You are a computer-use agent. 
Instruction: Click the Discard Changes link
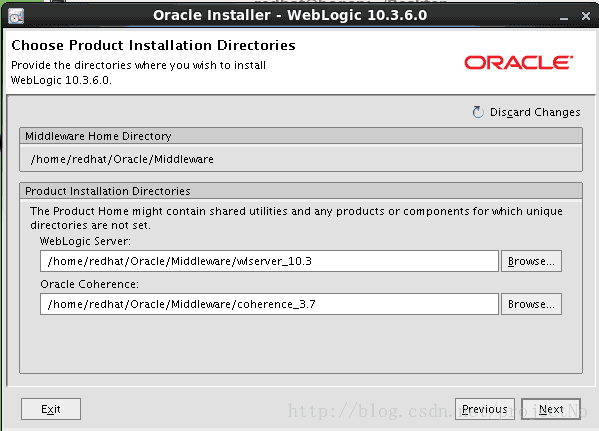pyautogui.click(x=535, y=112)
